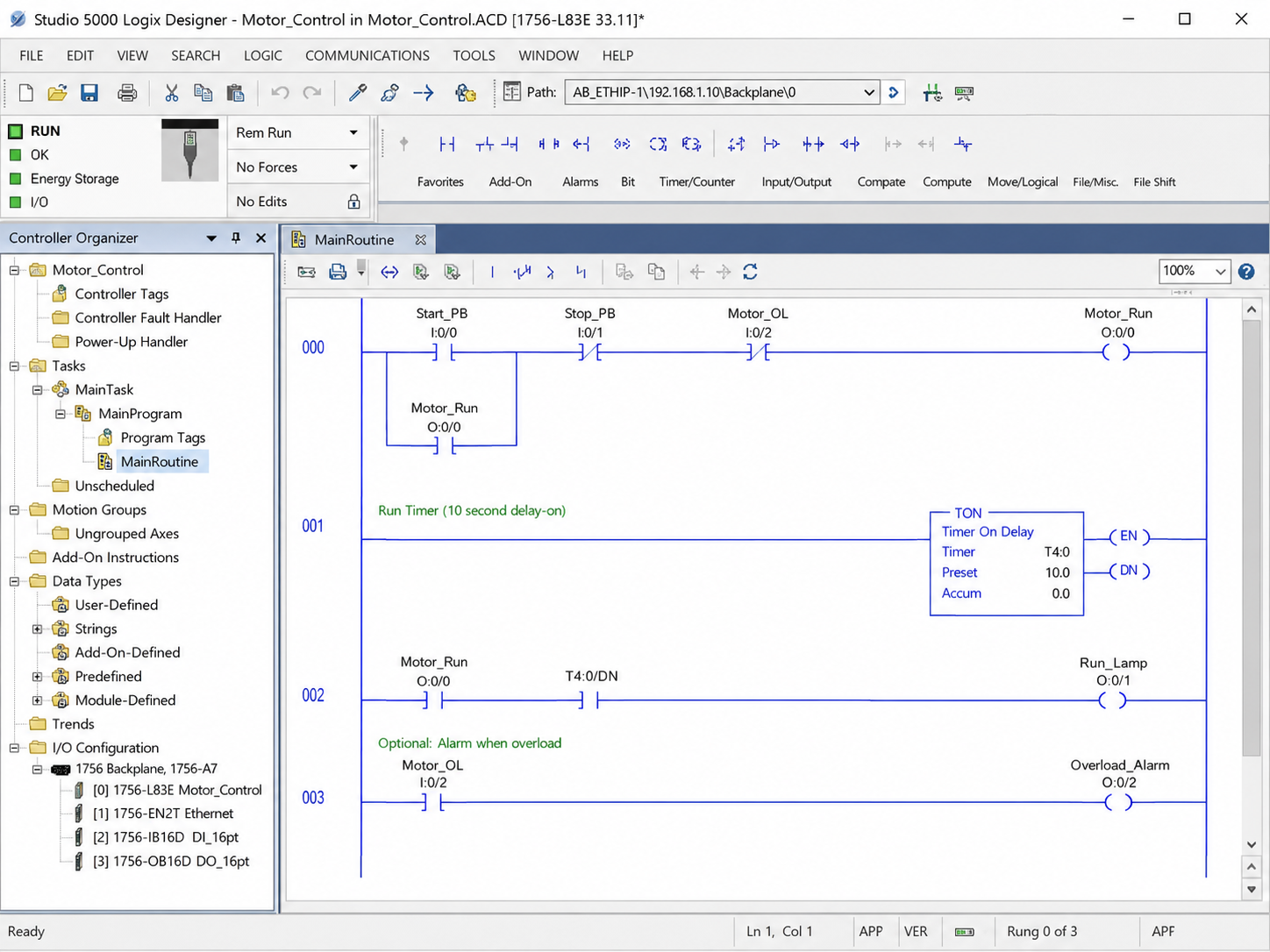Open the TOOLS menu
Screen dimensions: 1270x952
point(474,55)
